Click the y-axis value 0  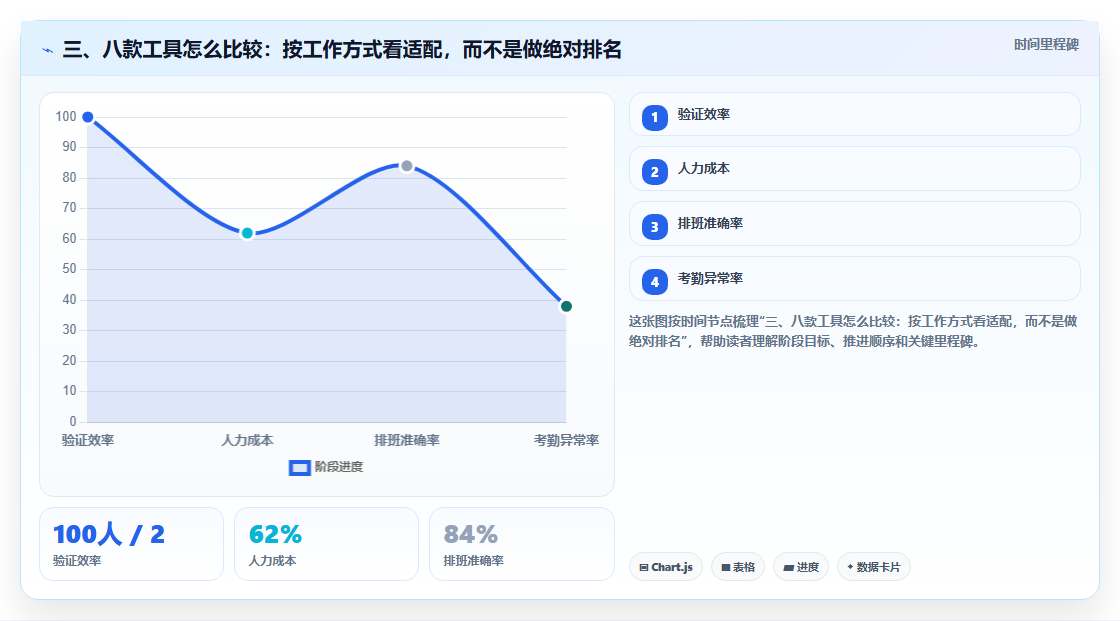tap(73, 422)
